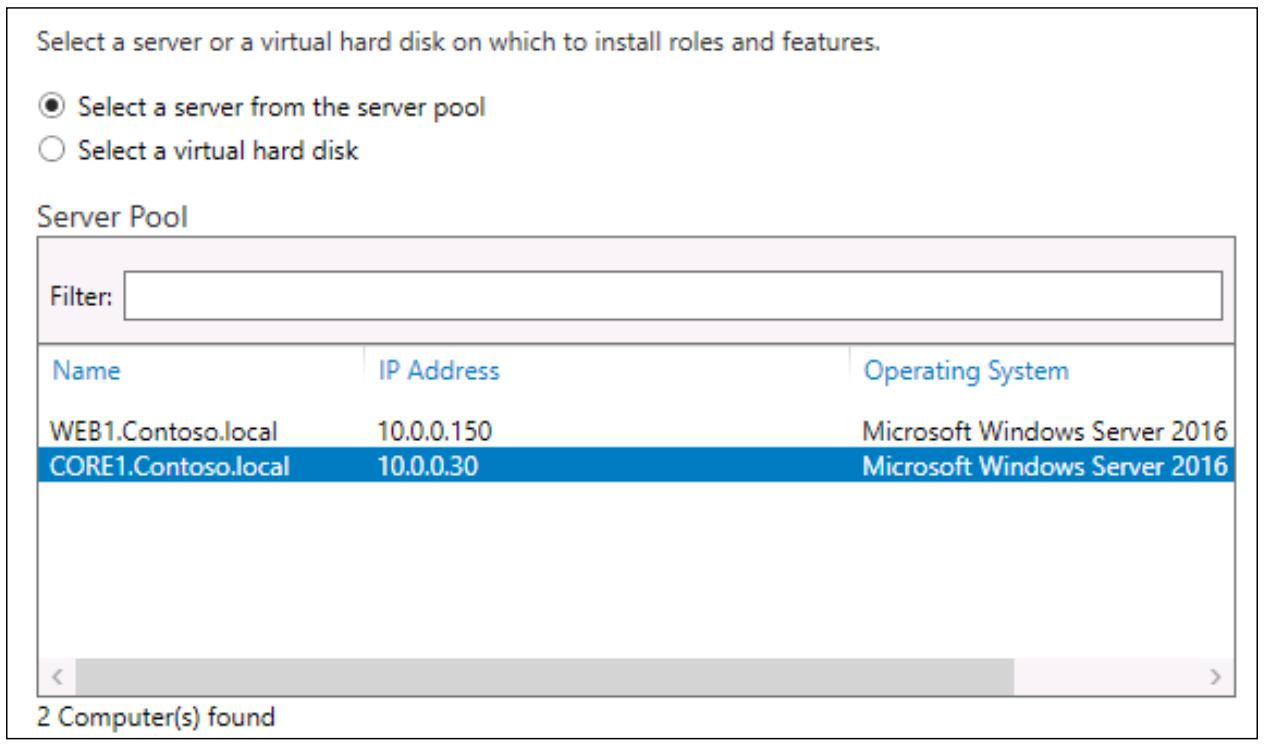Select the WEB1.Contoso.local server row
This screenshot has width=1264, height=746.
[x=636, y=432]
